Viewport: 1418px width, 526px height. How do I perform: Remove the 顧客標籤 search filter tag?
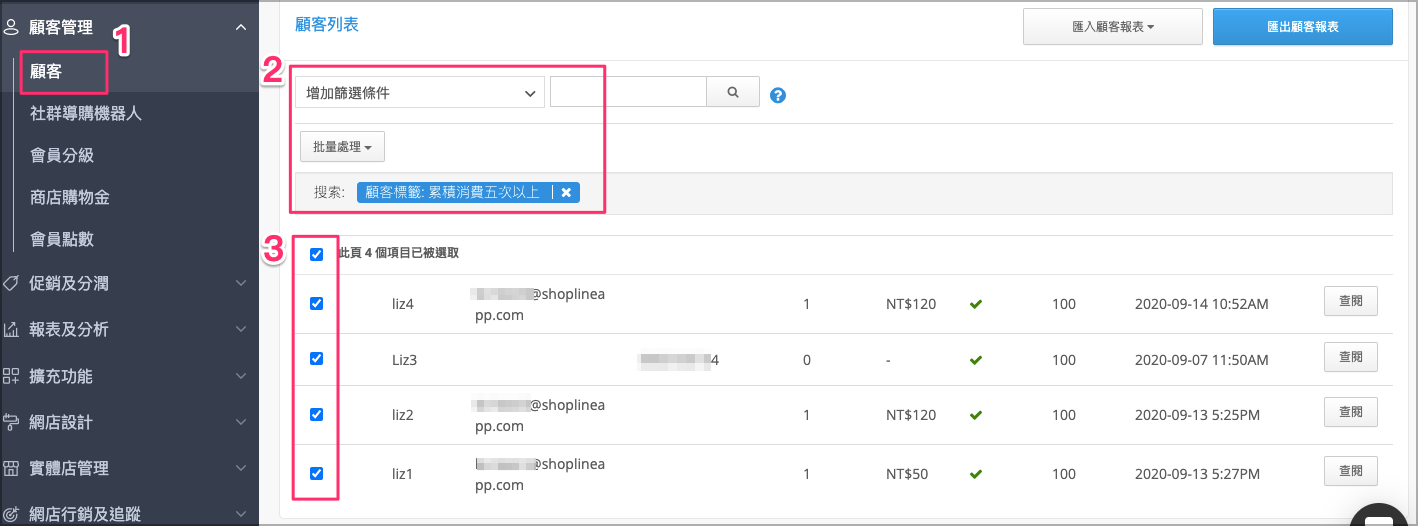[566, 192]
